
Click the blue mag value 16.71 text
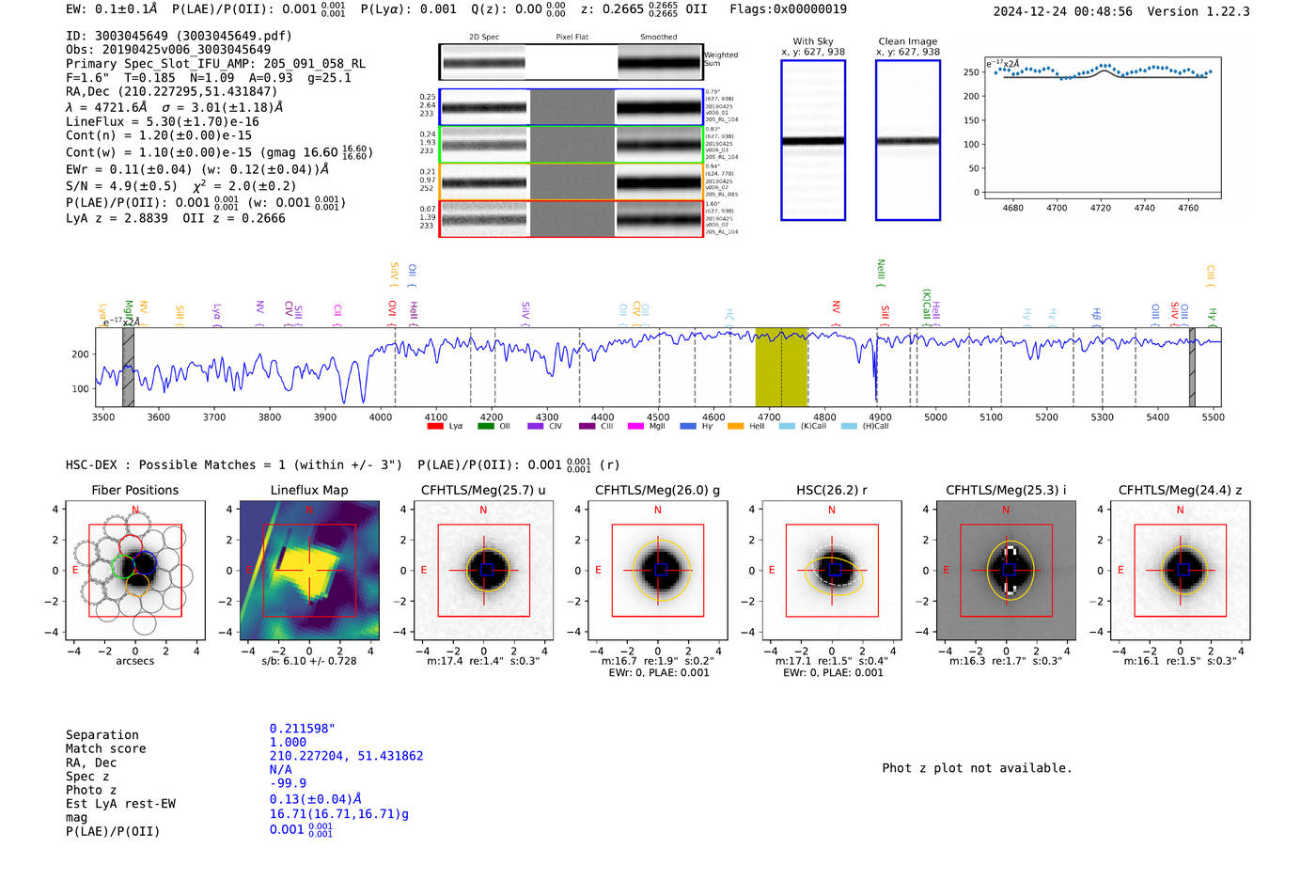tap(339, 814)
